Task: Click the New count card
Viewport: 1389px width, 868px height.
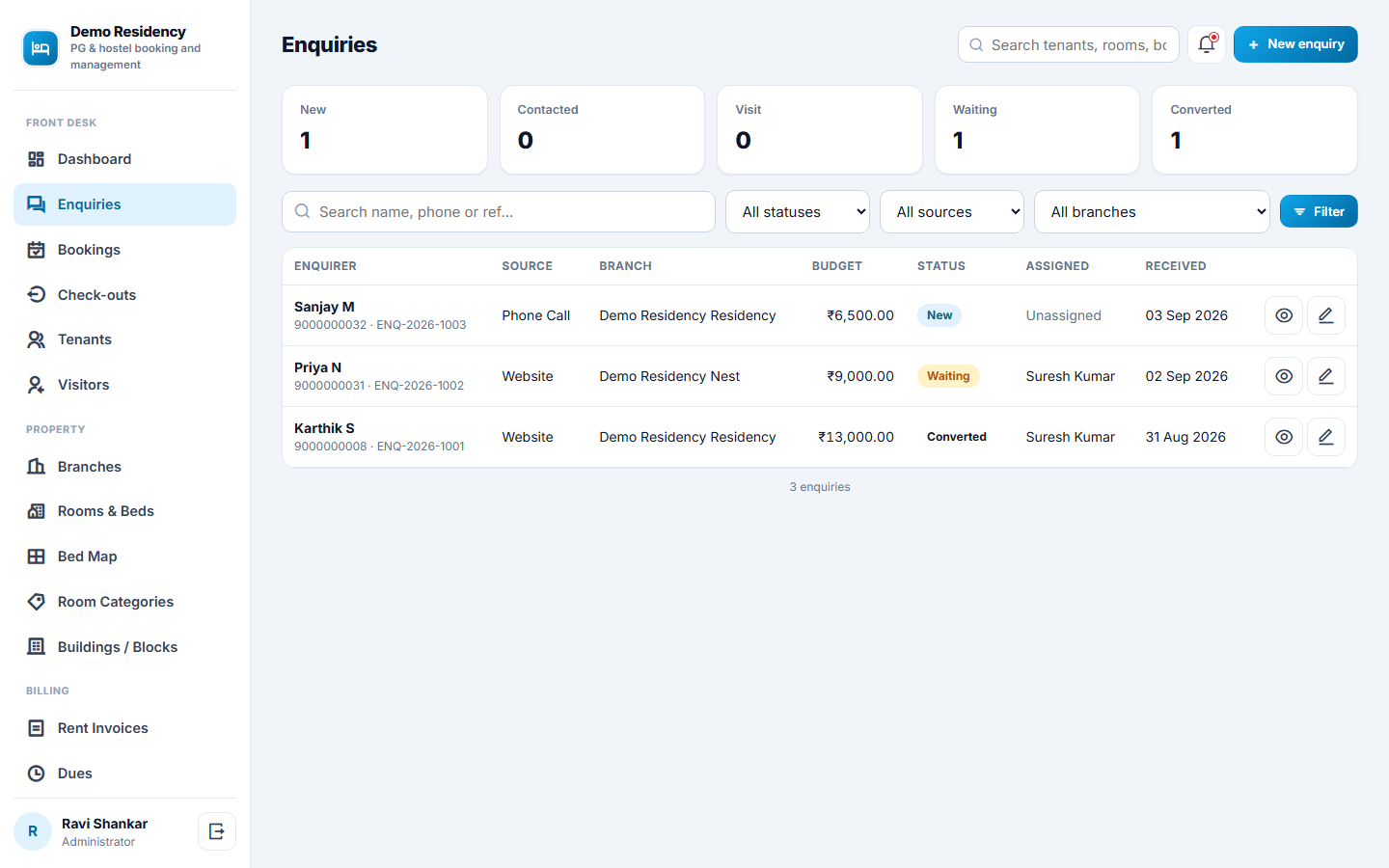Action: click(385, 130)
